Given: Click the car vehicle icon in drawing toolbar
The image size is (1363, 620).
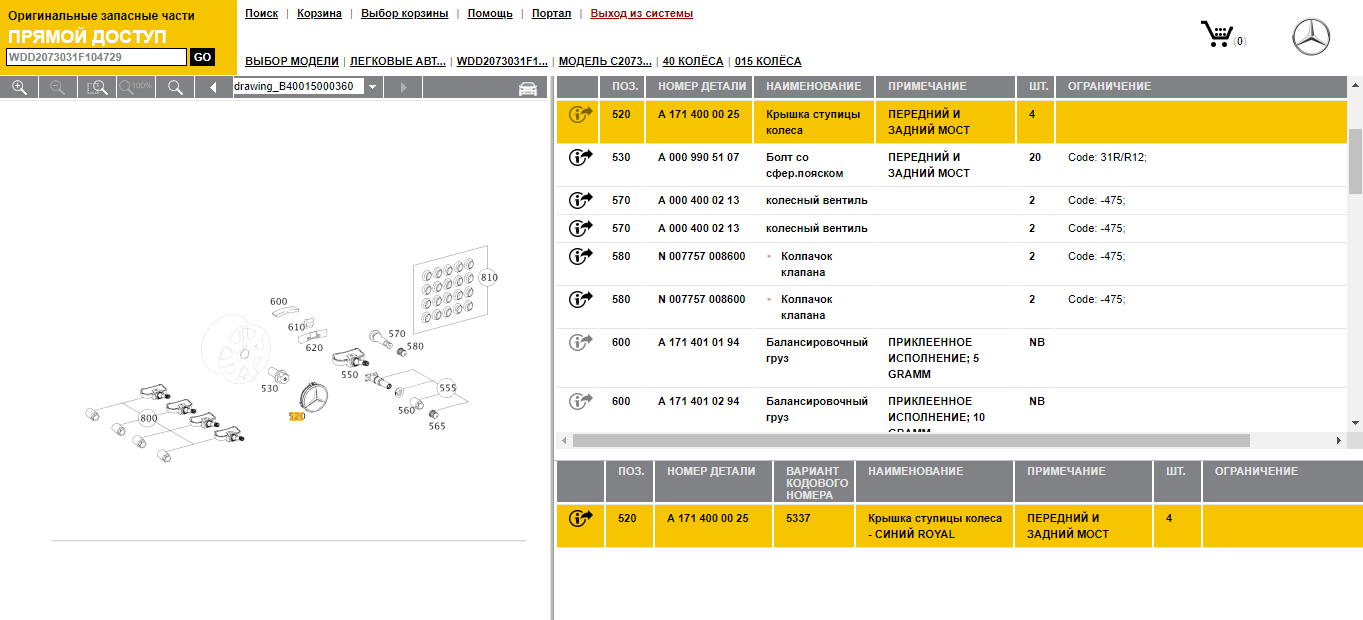Looking at the screenshot, I should [x=527, y=89].
